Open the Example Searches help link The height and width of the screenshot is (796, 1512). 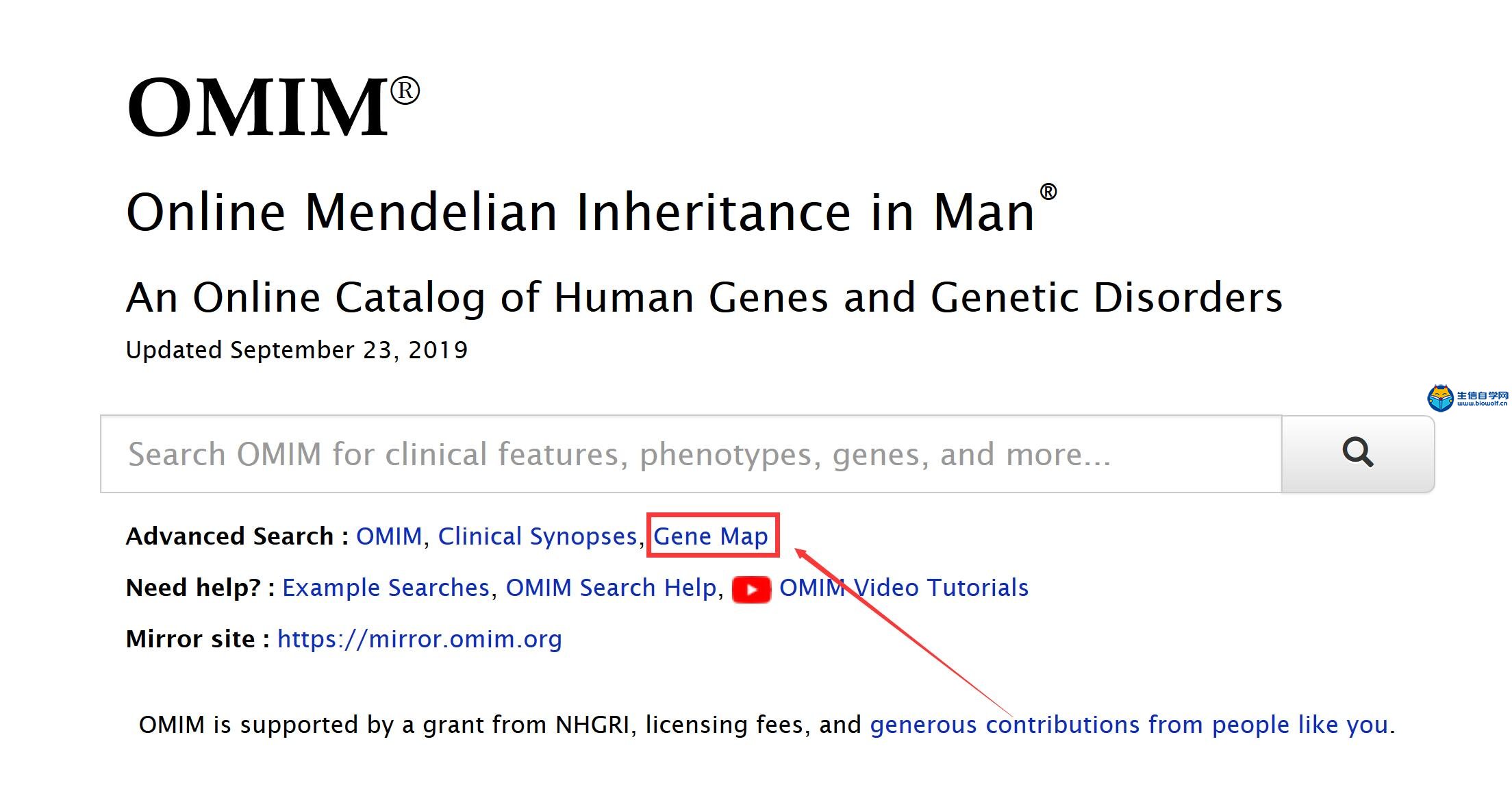point(386,588)
